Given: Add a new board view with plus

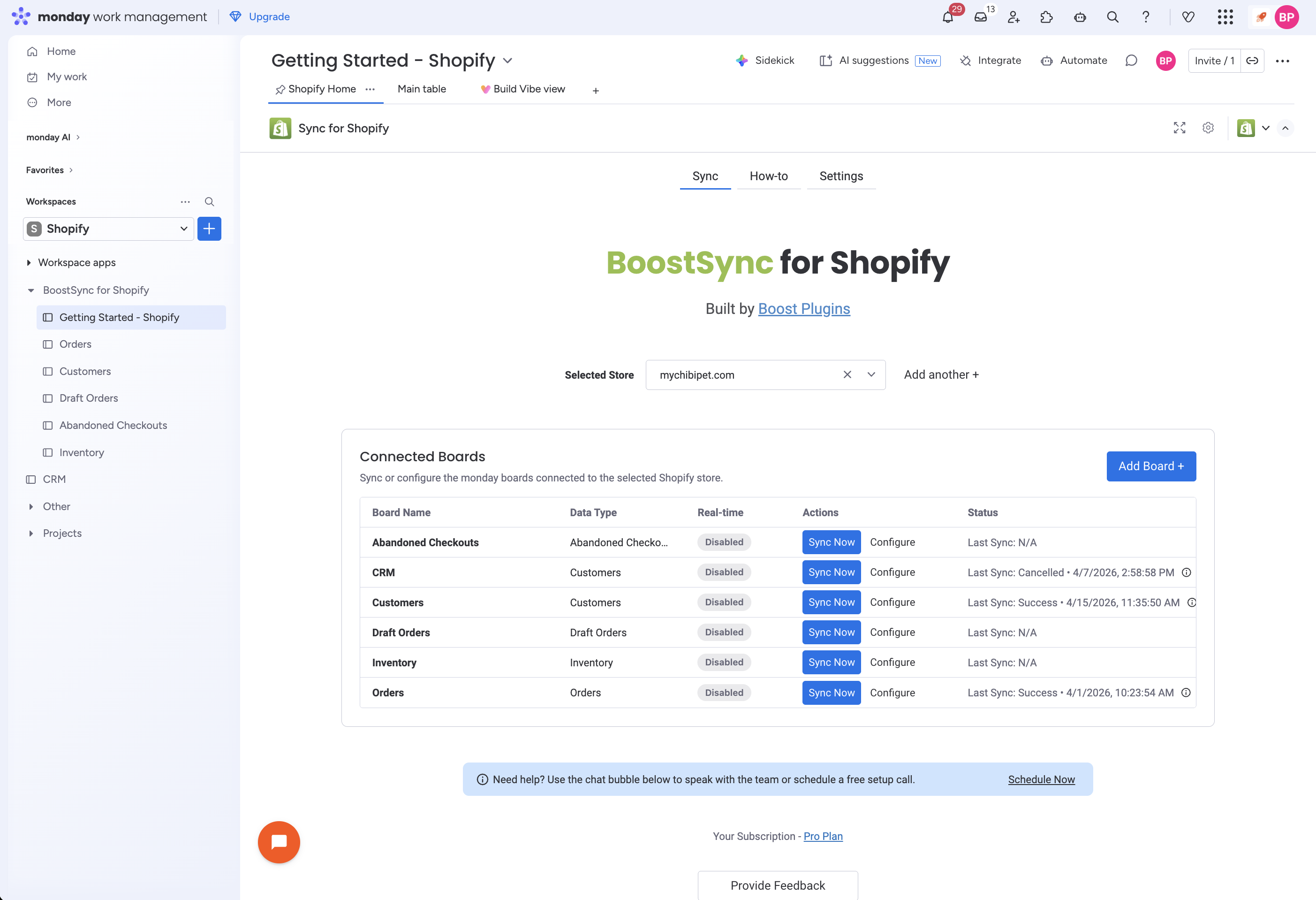Looking at the screenshot, I should (x=596, y=91).
